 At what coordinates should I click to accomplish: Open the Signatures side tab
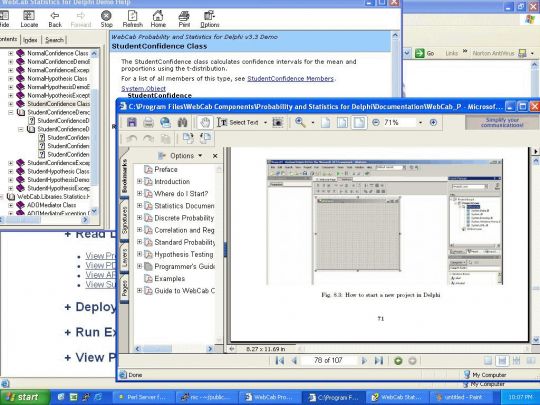coord(124,220)
